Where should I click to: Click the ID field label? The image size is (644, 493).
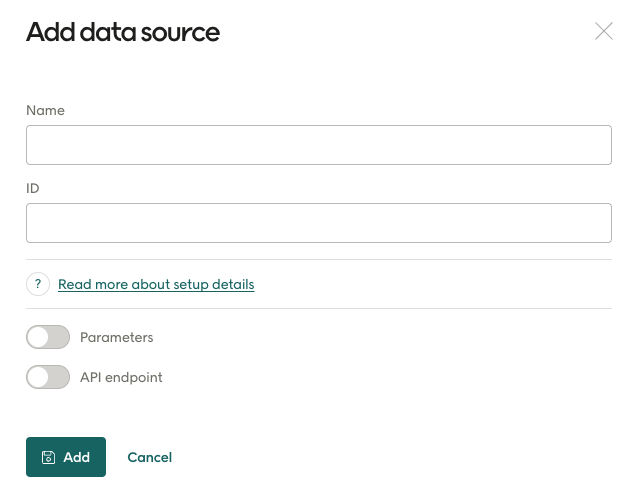coord(32,188)
